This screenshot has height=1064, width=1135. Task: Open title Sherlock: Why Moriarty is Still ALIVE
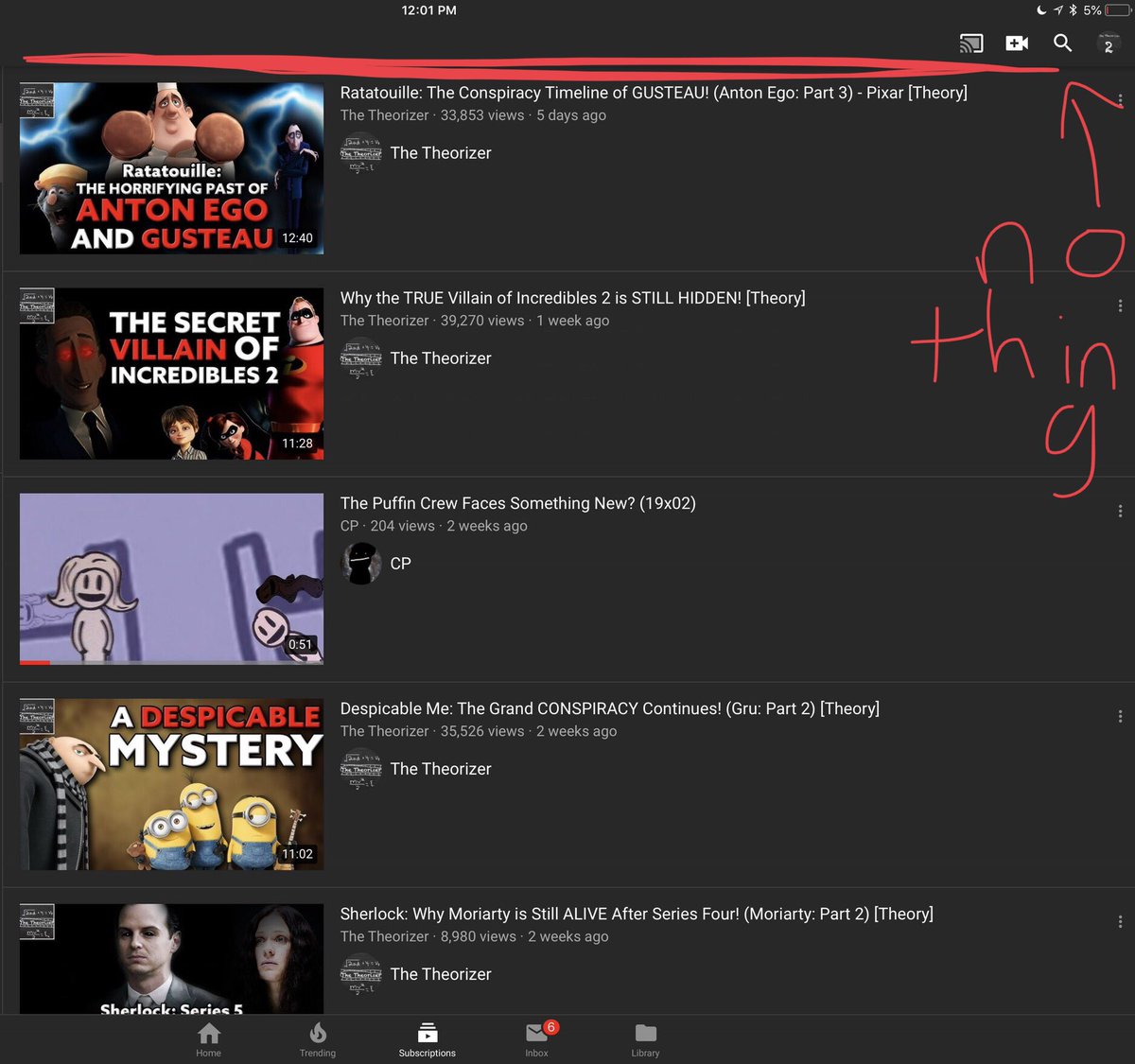[x=637, y=914]
